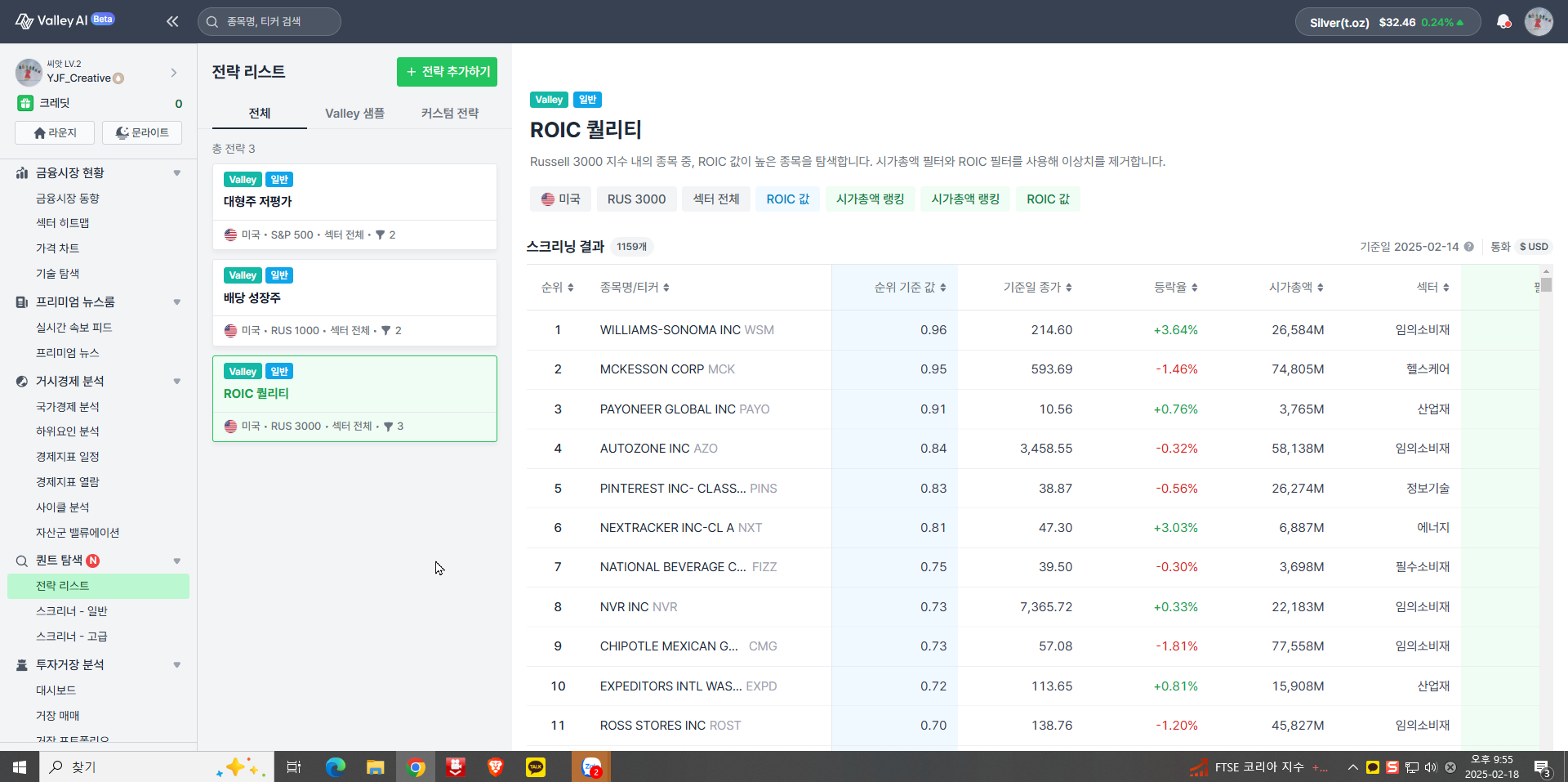Image resolution: width=1568 pixels, height=782 pixels.
Task: Sort by 섹터 using its sort icon
Action: click(x=1445, y=288)
